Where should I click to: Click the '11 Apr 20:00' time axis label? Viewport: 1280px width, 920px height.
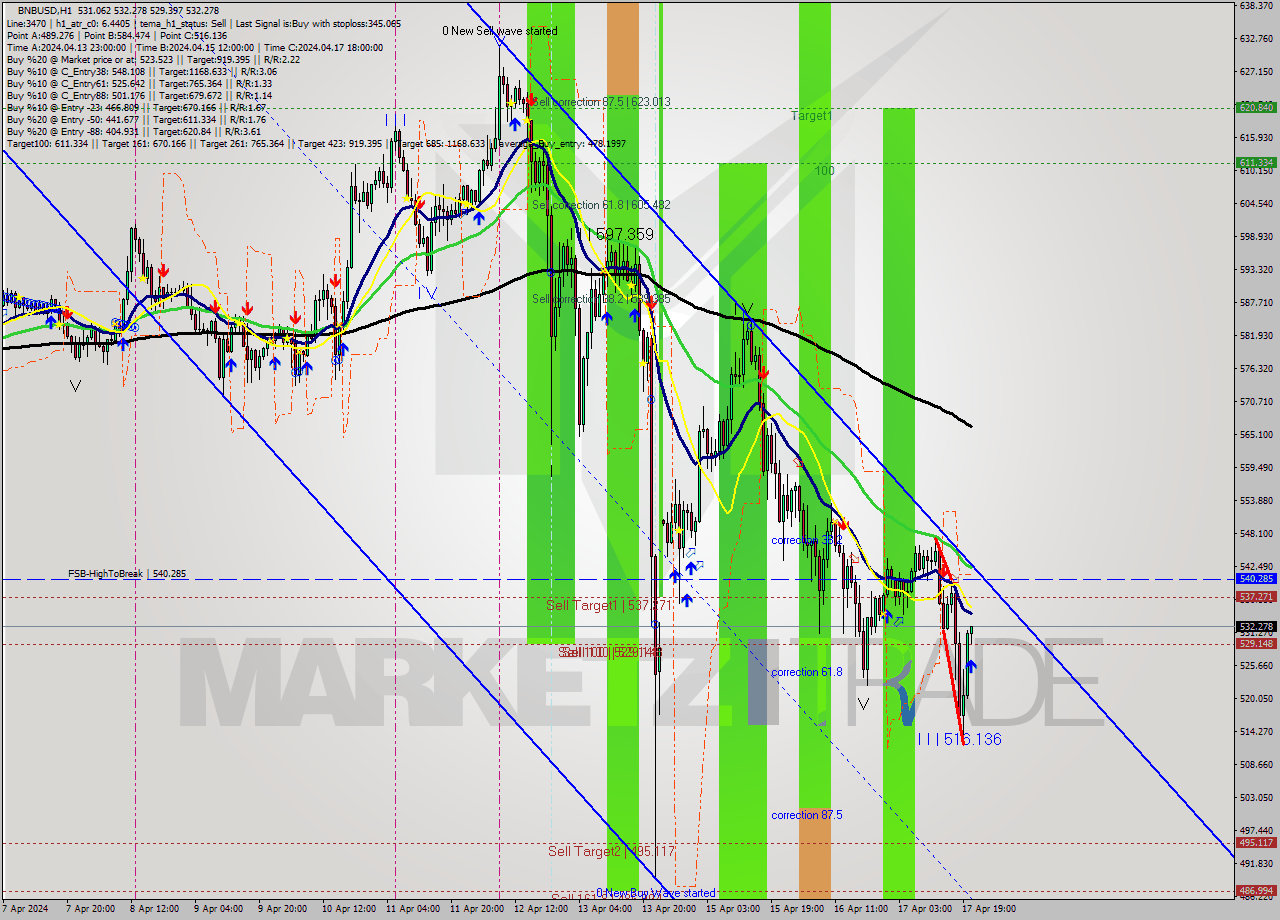point(478,909)
